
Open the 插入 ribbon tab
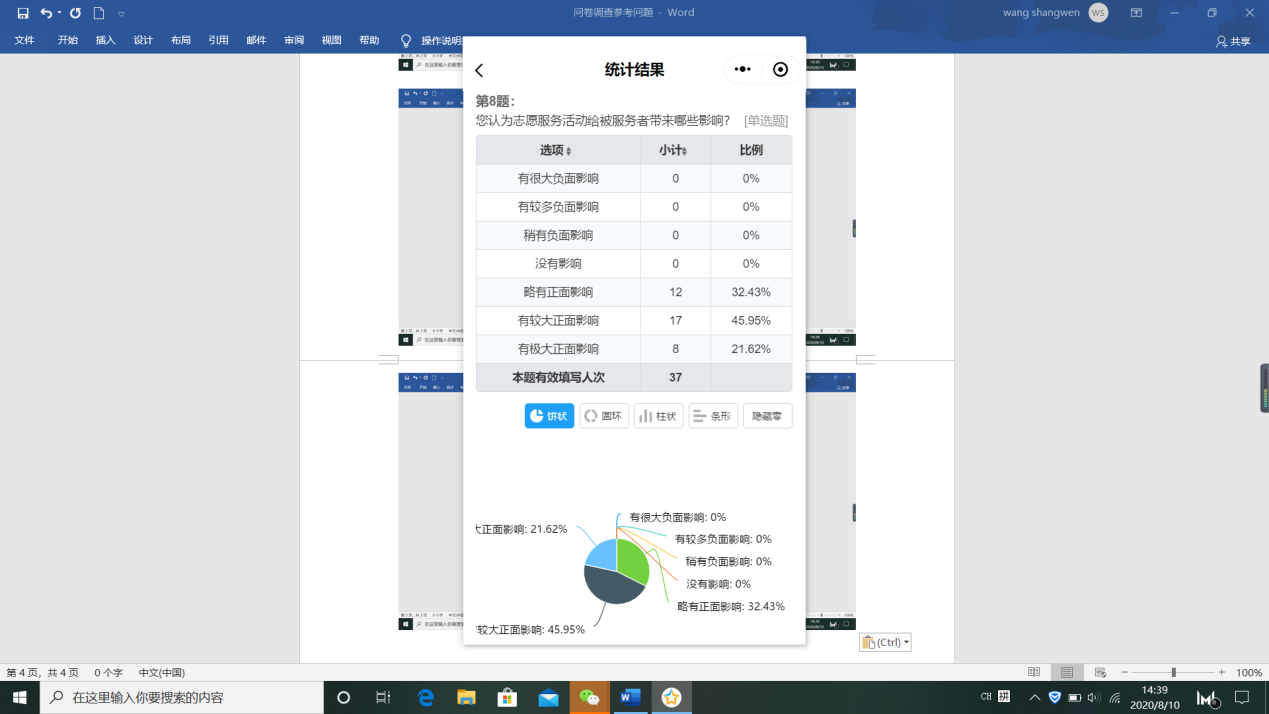pos(105,40)
